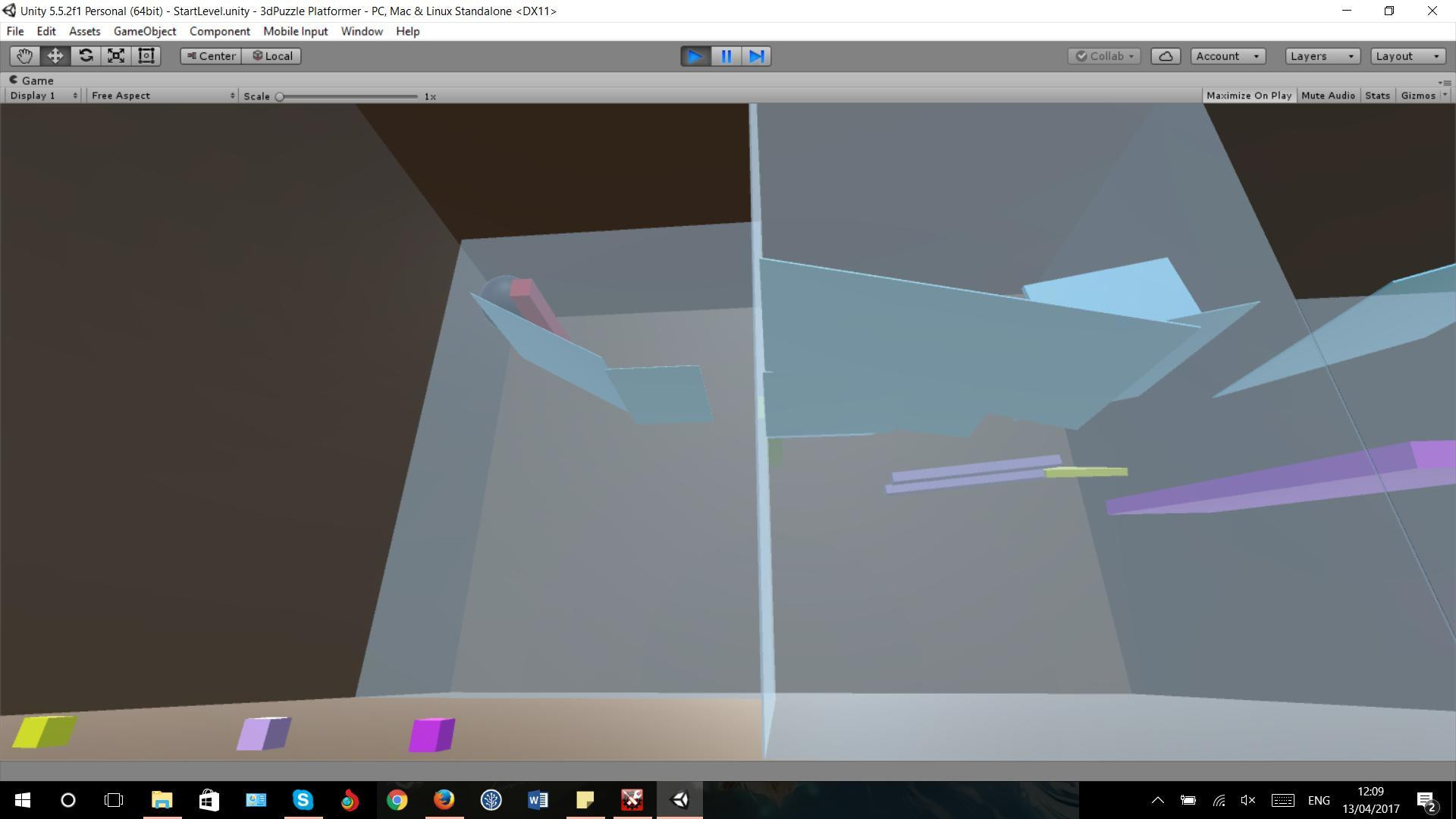
Task: Step forward one frame
Action: click(x=756, y=56)
